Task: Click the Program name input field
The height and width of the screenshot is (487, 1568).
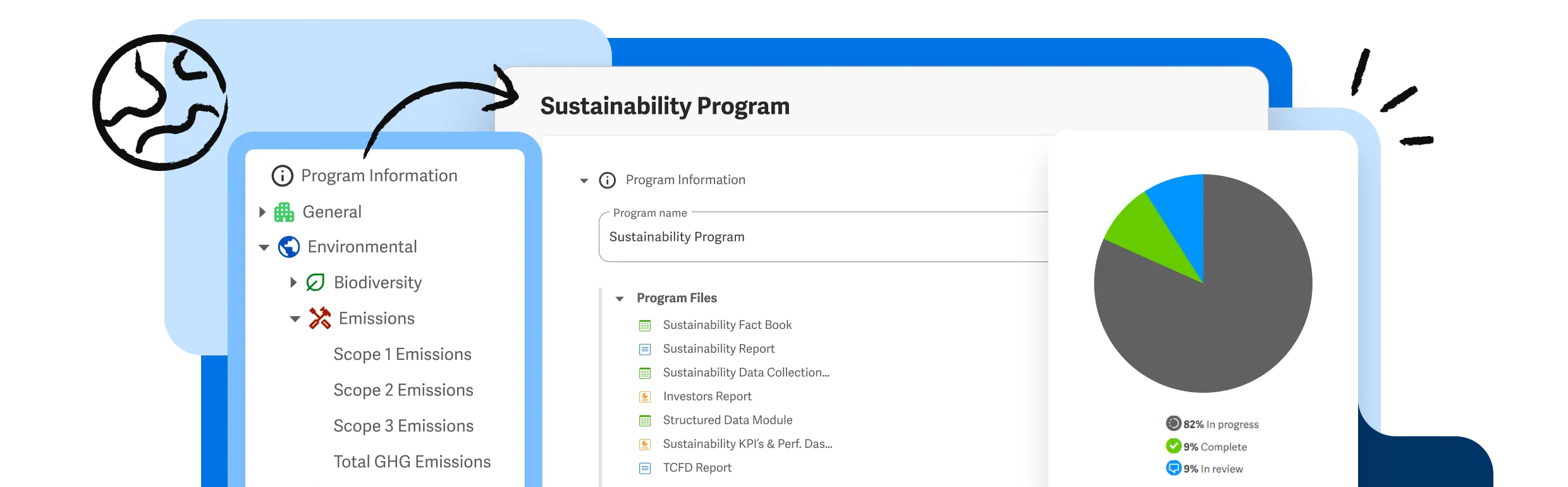Action: (x=822, y=237)
